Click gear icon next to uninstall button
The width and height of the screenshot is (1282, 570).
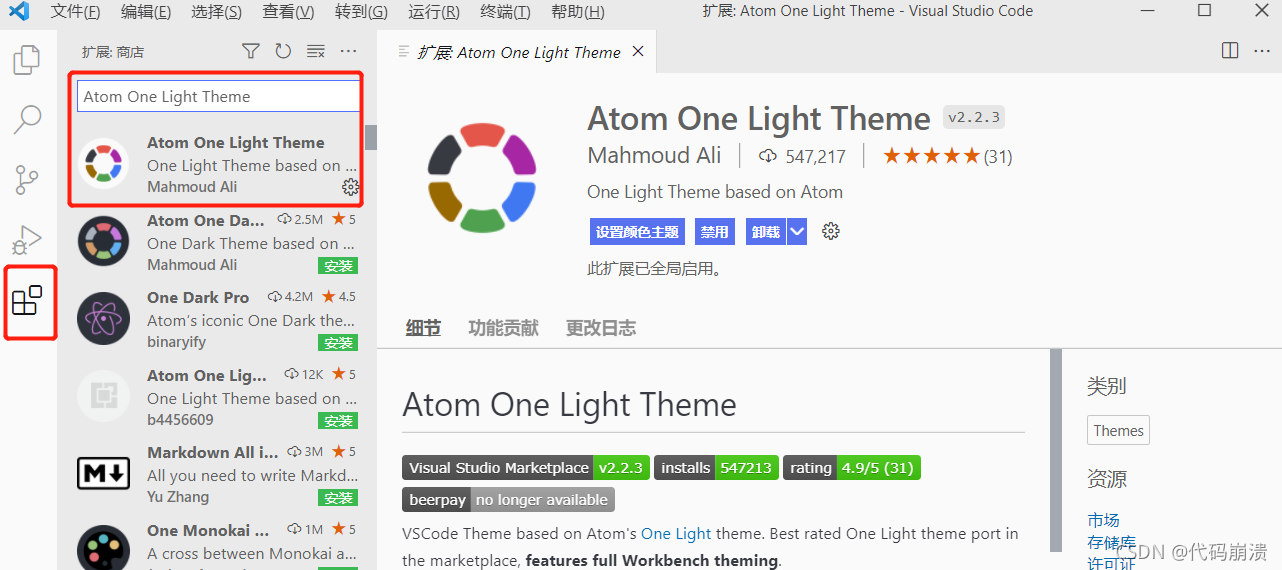tap(831, 232)
